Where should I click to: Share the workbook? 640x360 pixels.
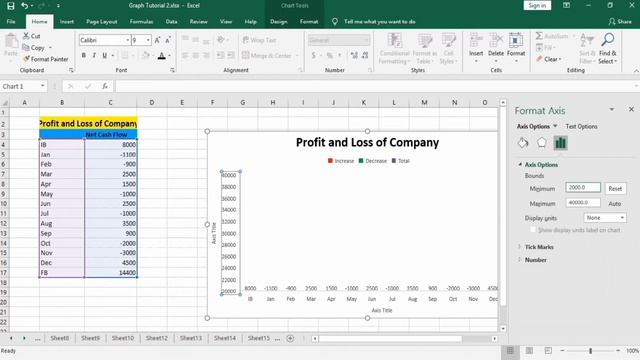click(620, 22)
